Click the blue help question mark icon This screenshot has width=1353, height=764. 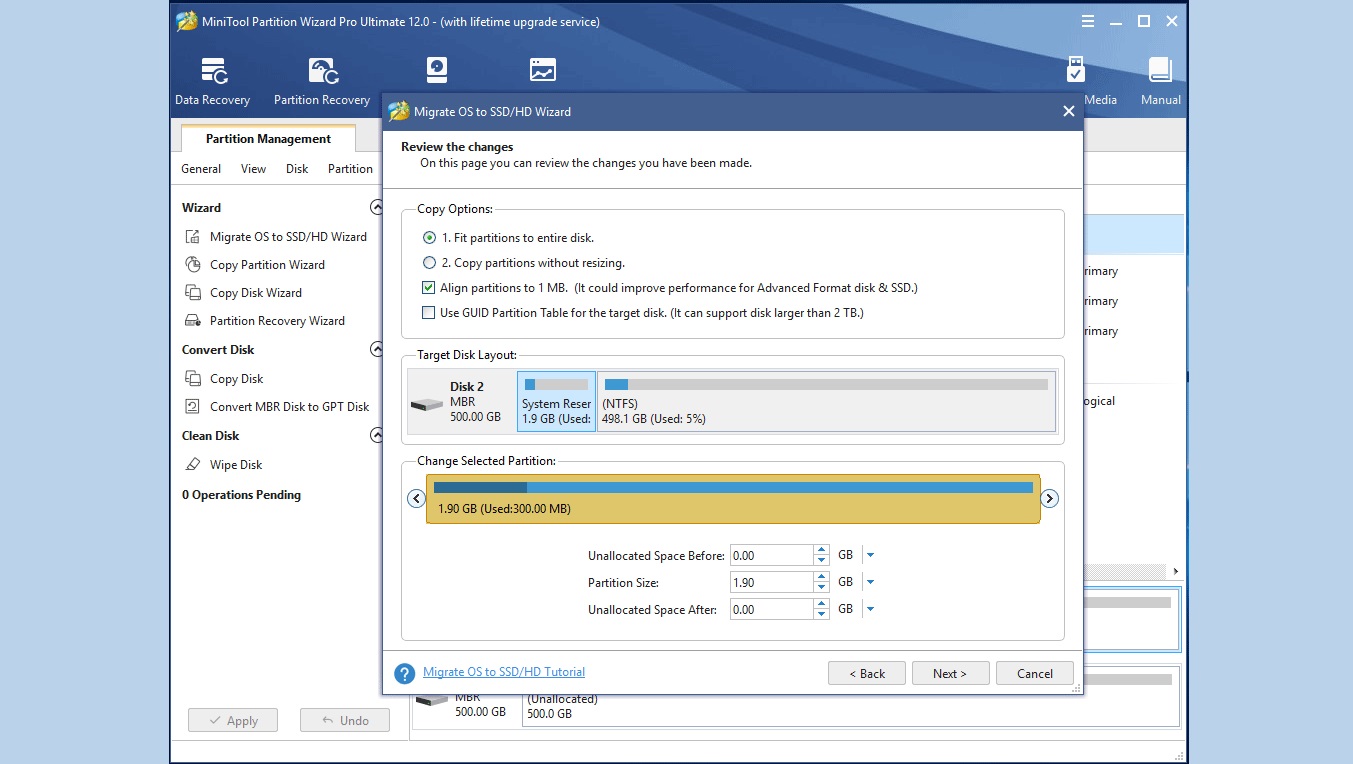click(404, 673)
